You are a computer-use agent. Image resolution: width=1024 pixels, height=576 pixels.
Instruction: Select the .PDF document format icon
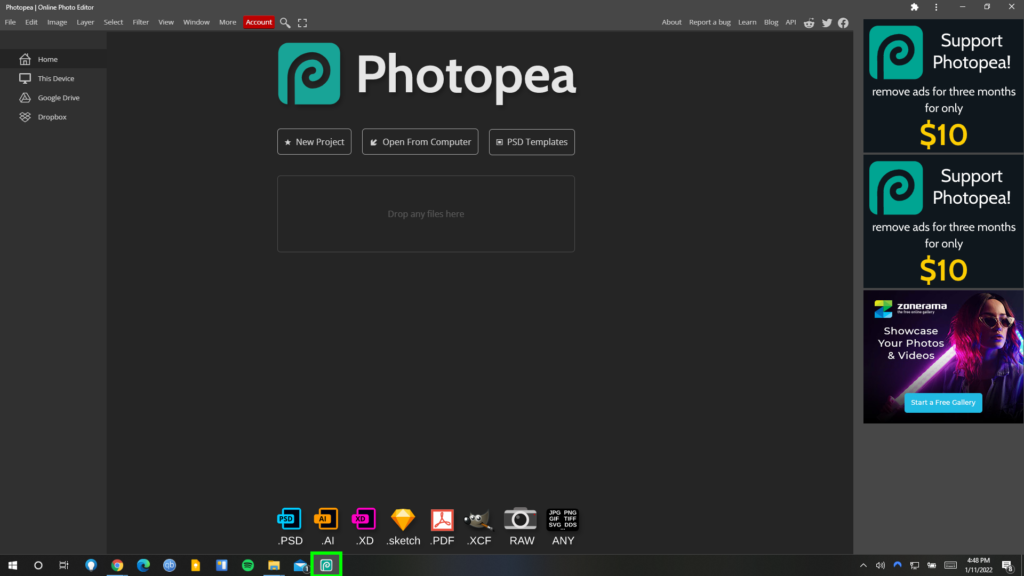tap(441, 520)
